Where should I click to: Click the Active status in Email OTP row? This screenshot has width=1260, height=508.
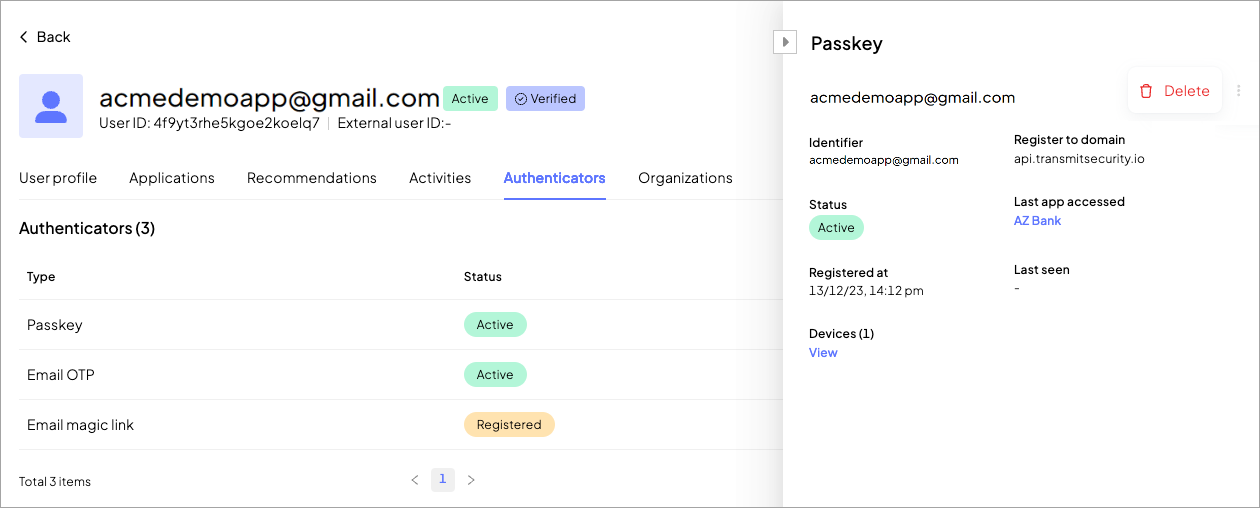click(495, 375)
